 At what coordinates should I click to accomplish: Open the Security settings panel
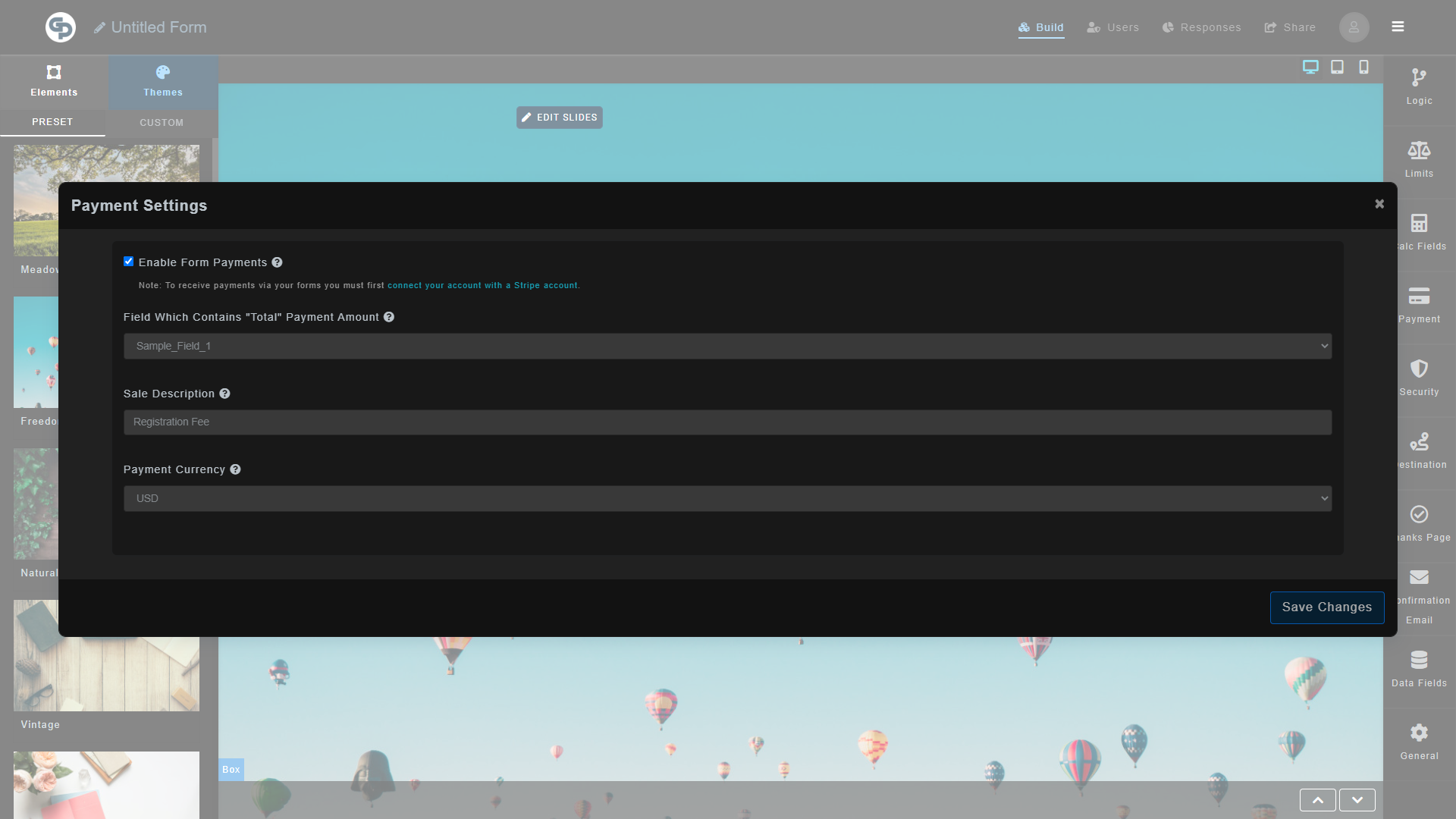(1419, 377)
